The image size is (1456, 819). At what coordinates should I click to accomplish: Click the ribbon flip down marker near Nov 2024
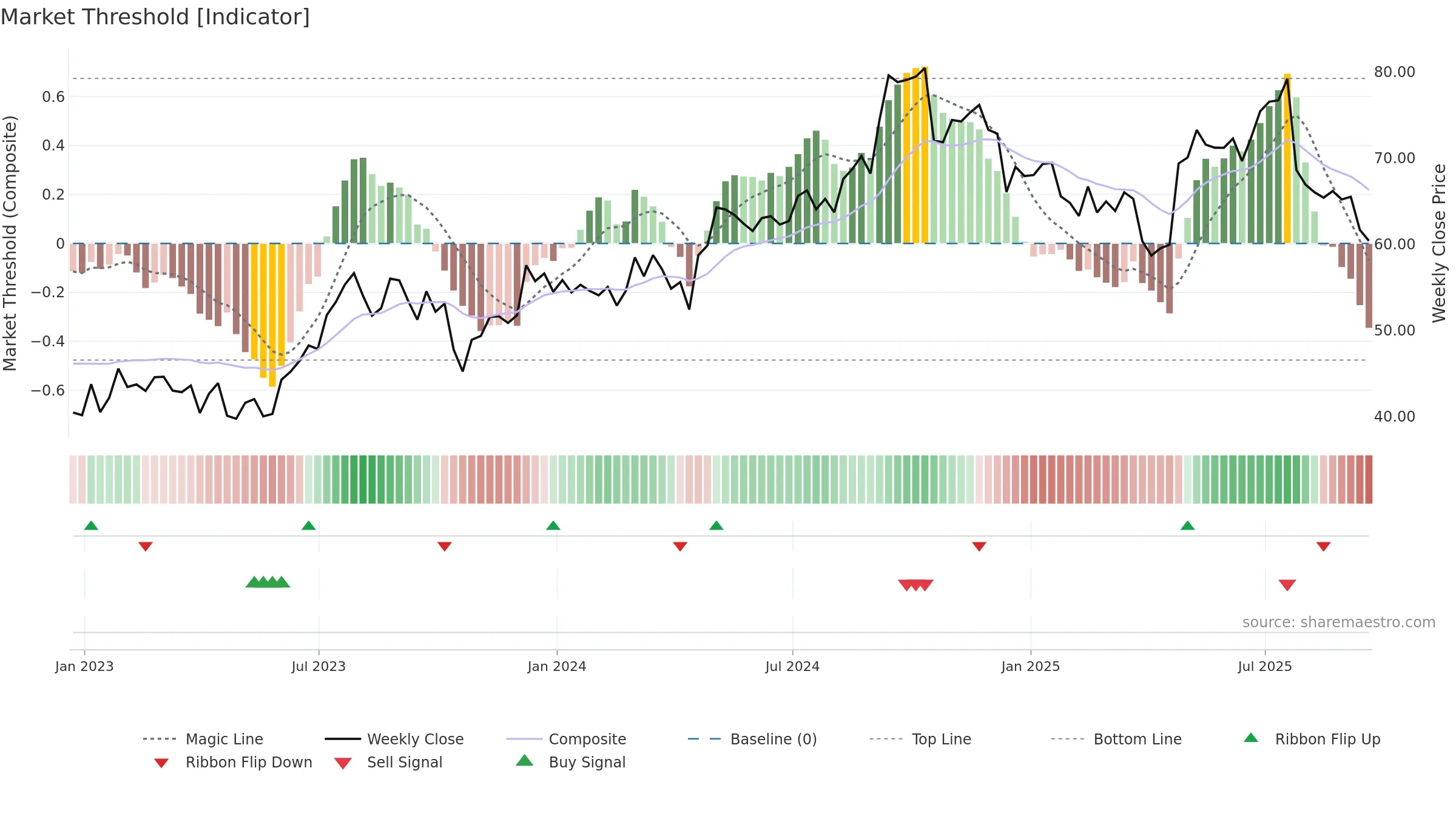pos(979,547)
